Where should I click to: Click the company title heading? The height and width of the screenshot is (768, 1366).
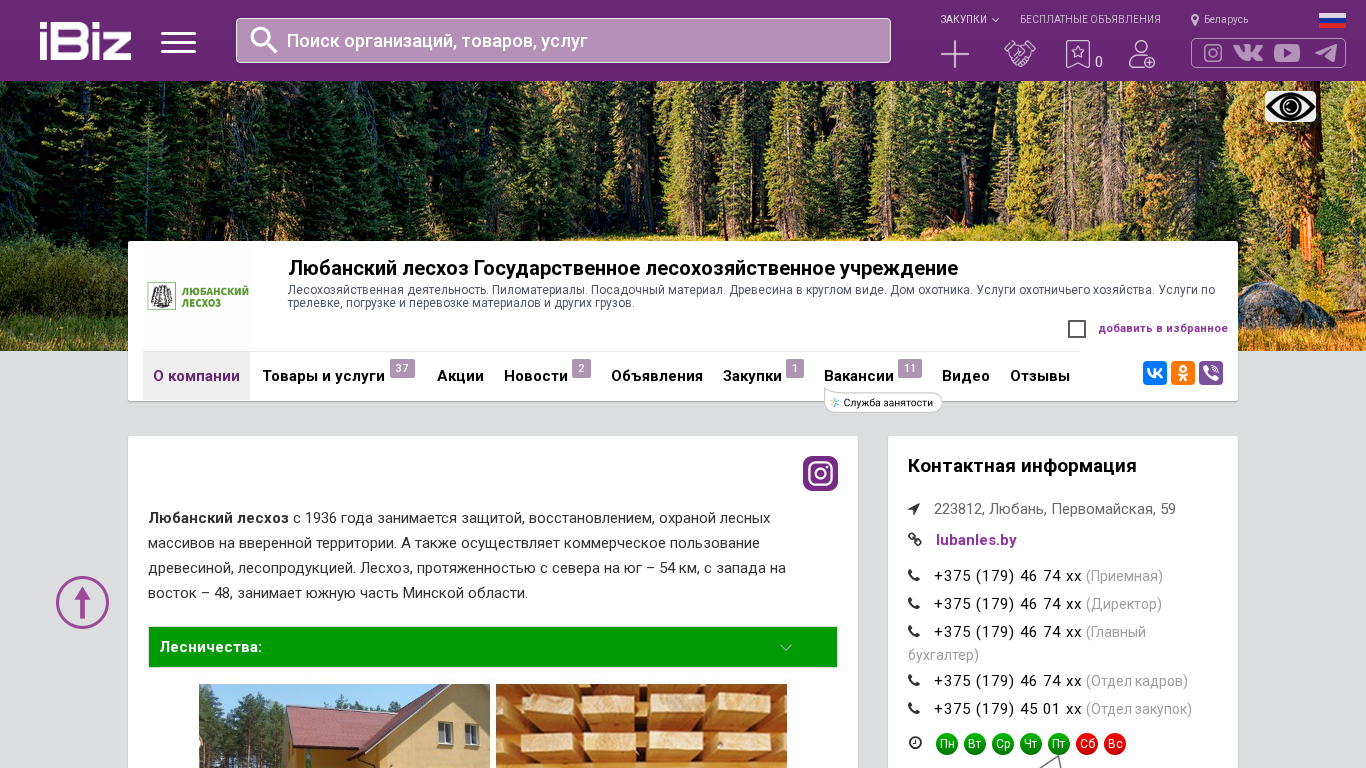point(623,268)
